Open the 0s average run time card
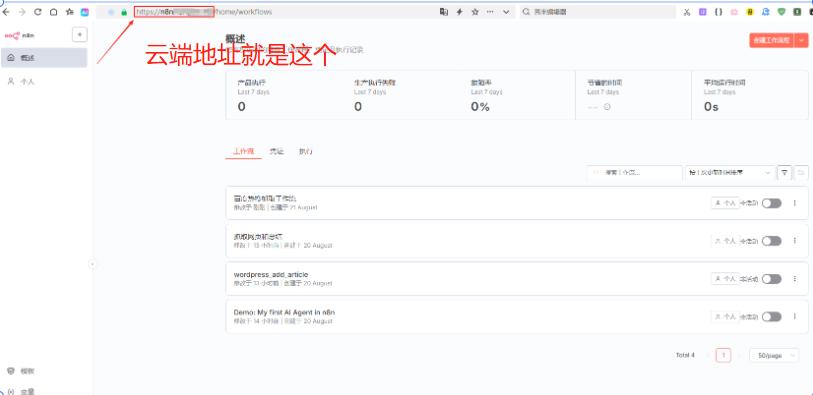This screenshot has width=813, height=395. 750,95
